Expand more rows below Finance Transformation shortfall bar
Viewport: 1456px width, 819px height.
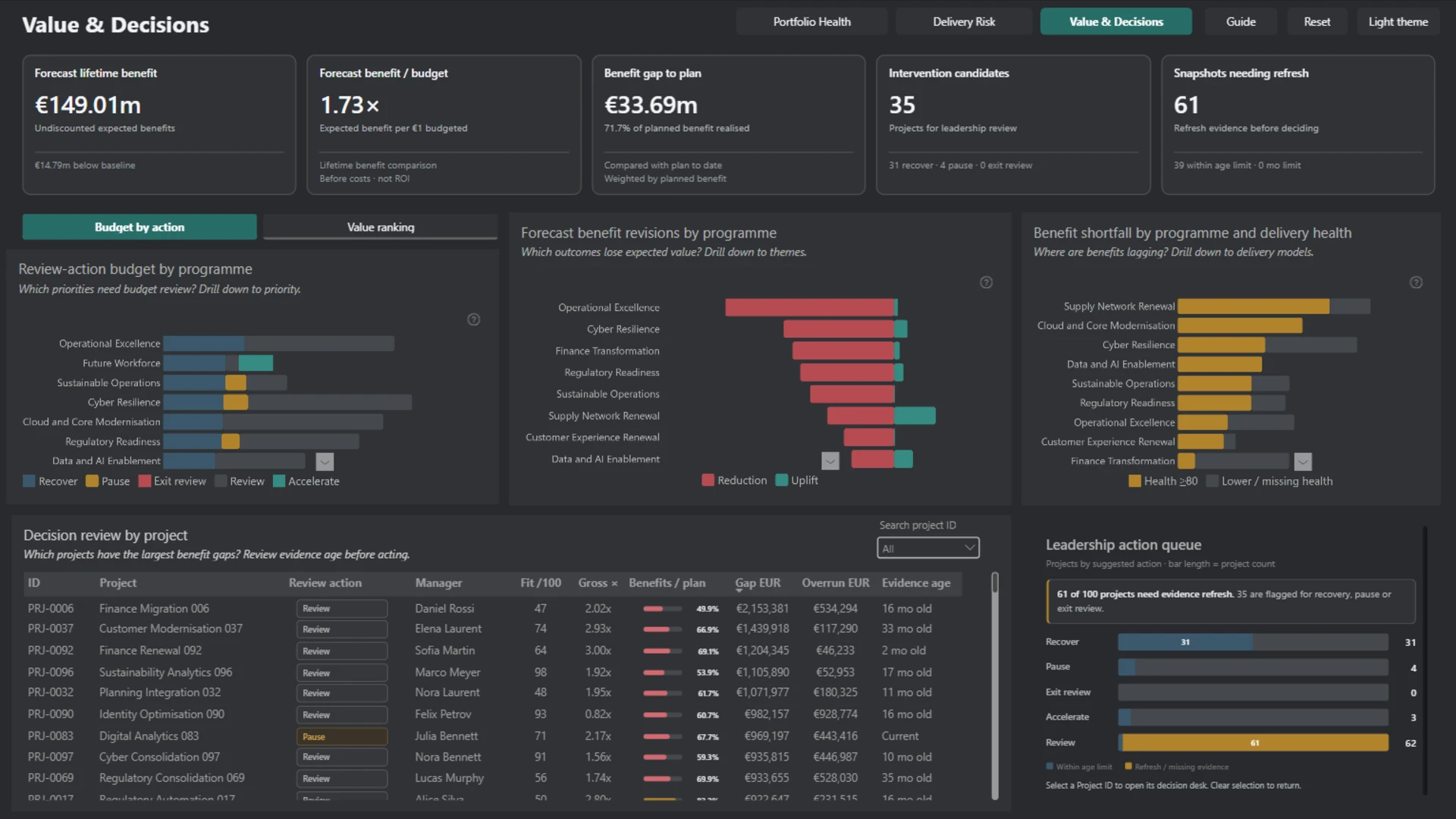point(1303,461)
